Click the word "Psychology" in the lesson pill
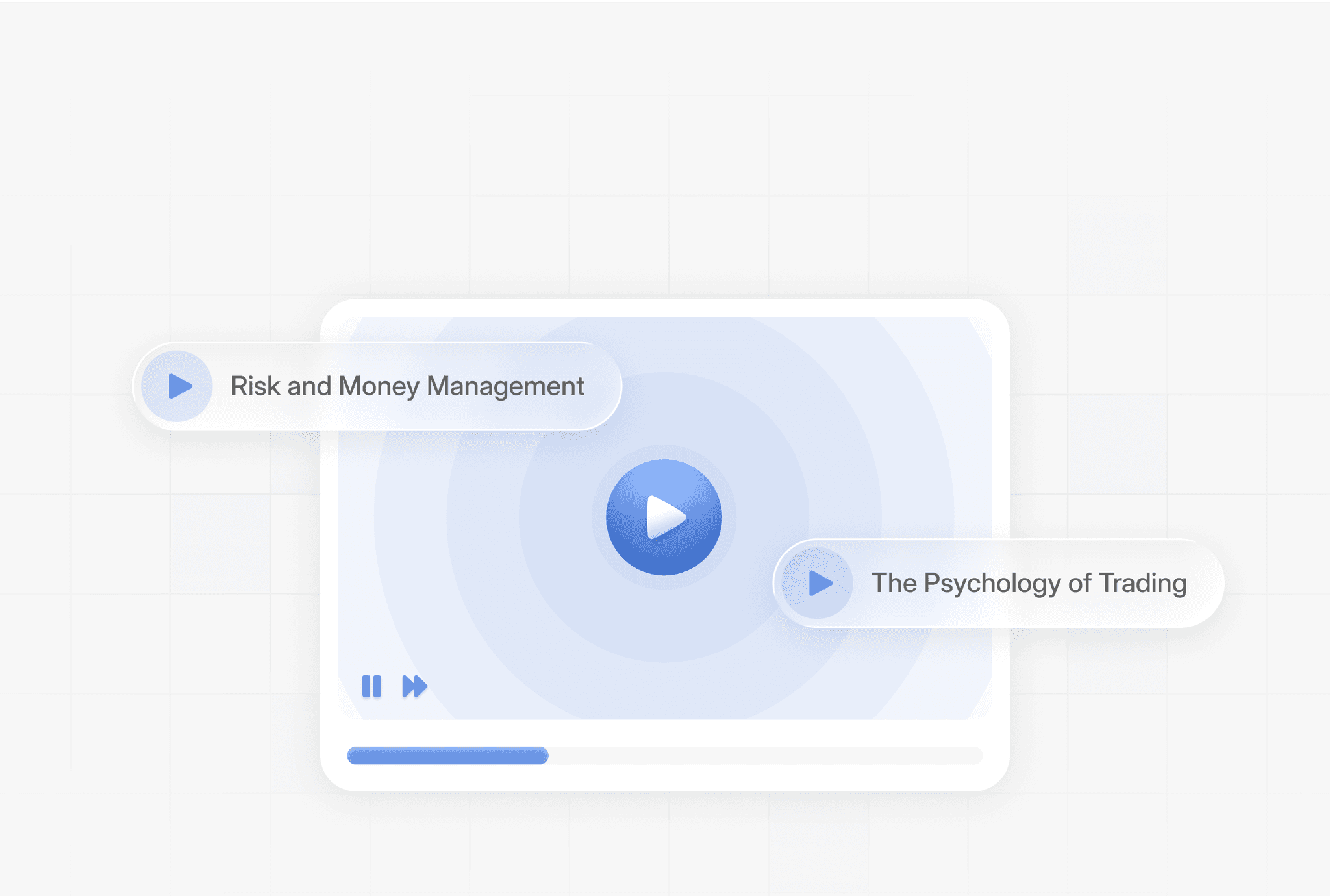Screen dimensions: 1330x896 click(x=992, y=583)
